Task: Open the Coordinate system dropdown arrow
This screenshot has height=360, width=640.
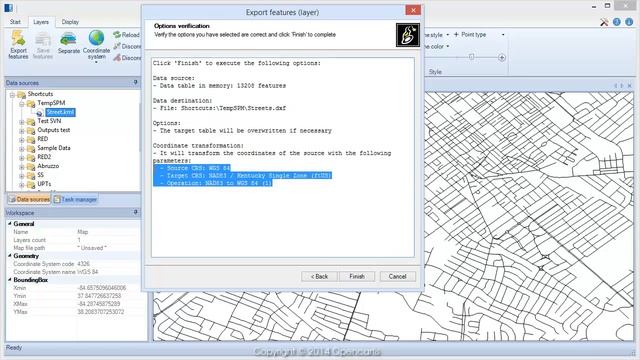Action: [x=96, y=62]
